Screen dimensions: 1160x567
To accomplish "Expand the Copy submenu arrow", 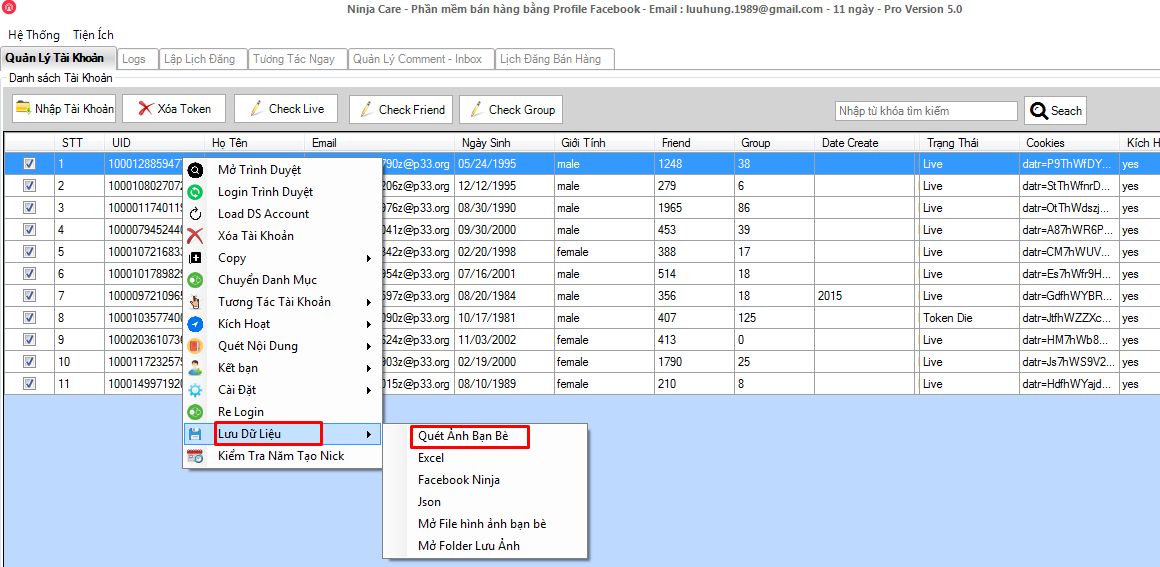I will point(368,258).
